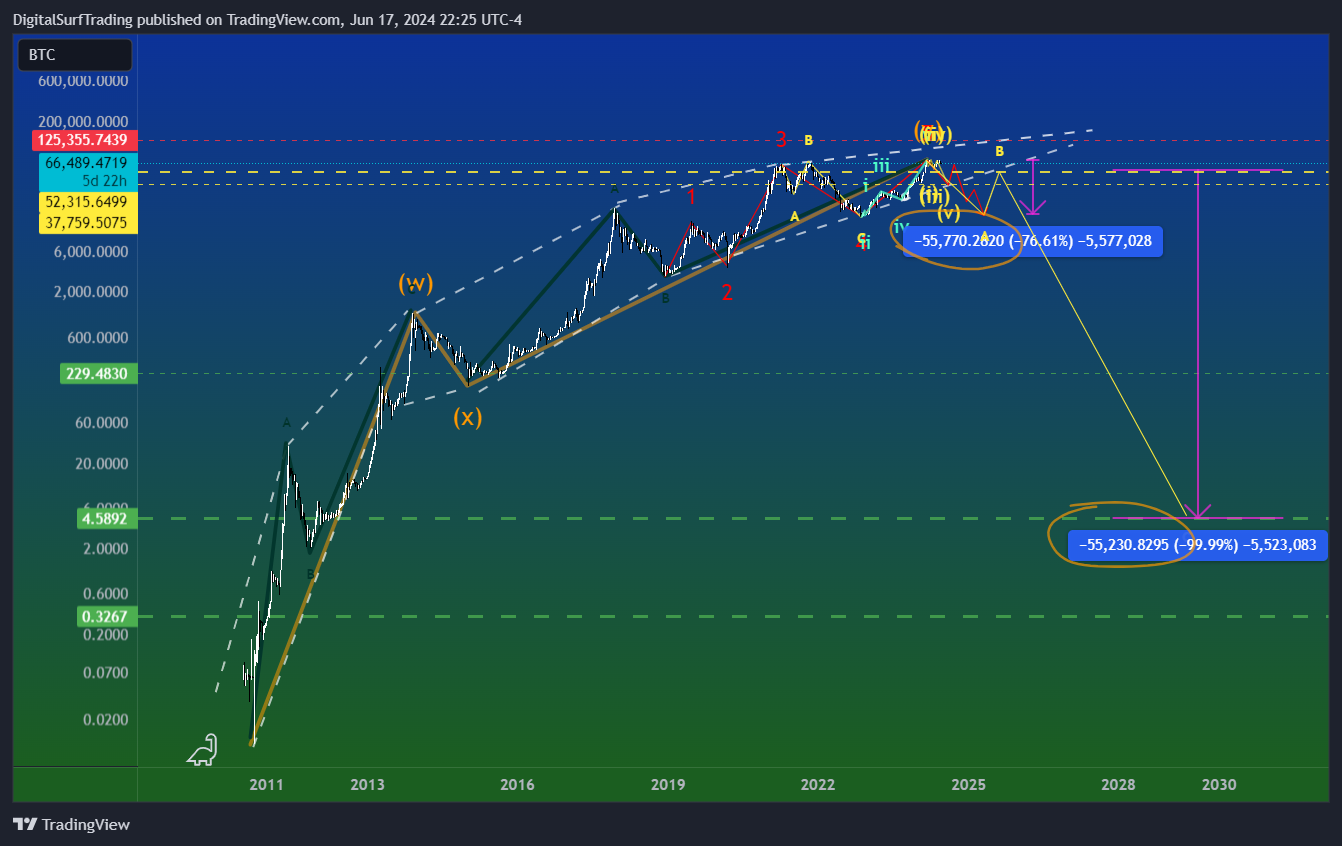This screenshot has width=1342, height=846.
Task: Click the cyan 66,489.4719 current price label
Action: coord(85,163)
